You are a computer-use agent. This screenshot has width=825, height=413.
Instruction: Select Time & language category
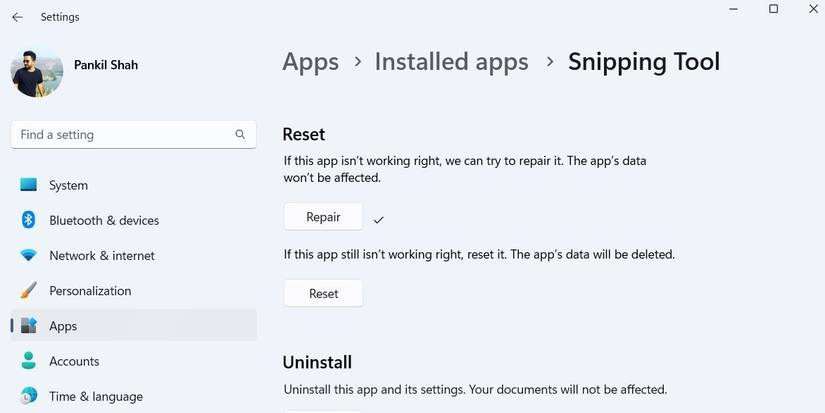click(96, 396)
